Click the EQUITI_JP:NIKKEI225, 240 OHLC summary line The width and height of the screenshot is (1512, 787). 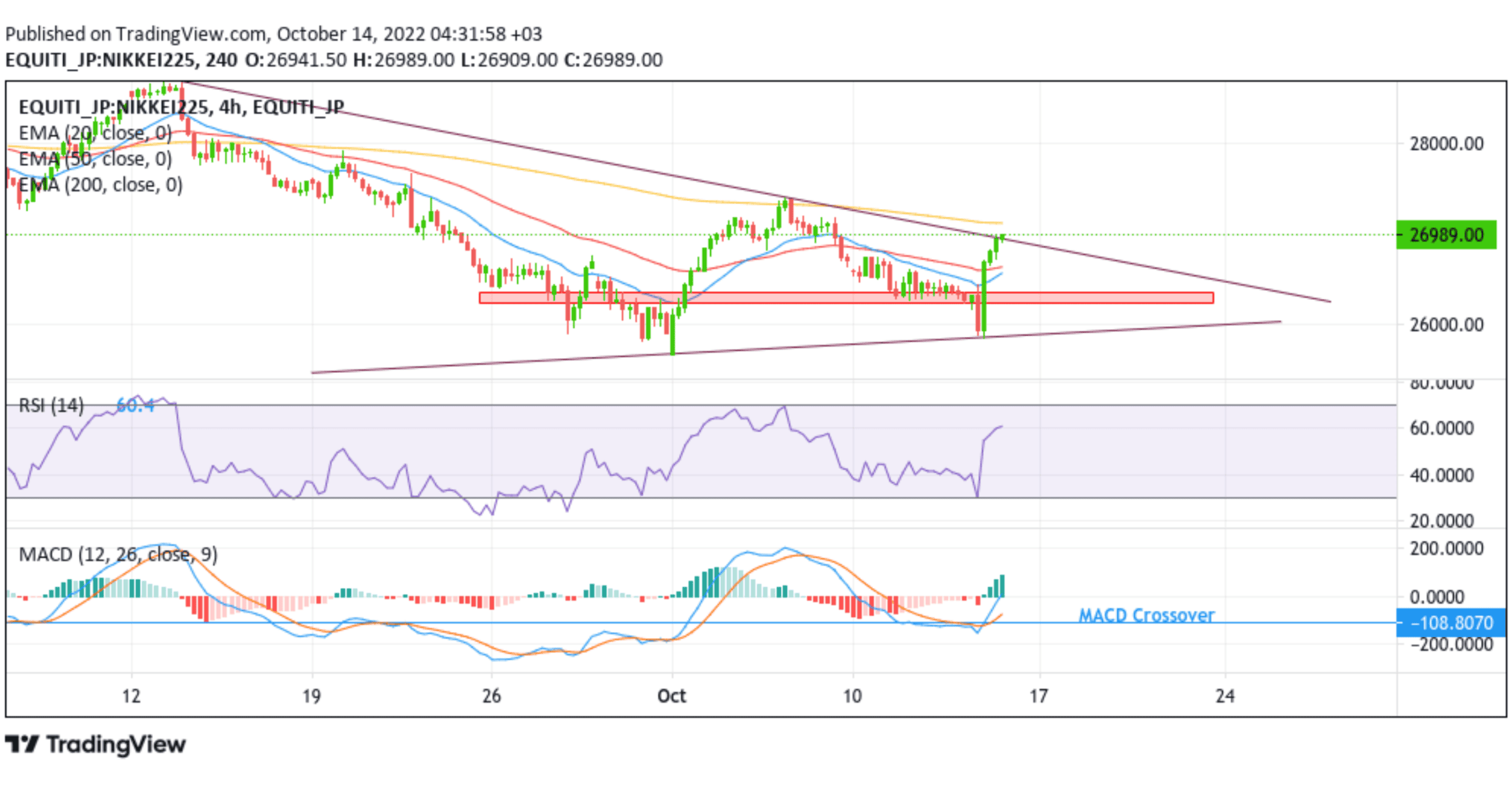[334, 60]
